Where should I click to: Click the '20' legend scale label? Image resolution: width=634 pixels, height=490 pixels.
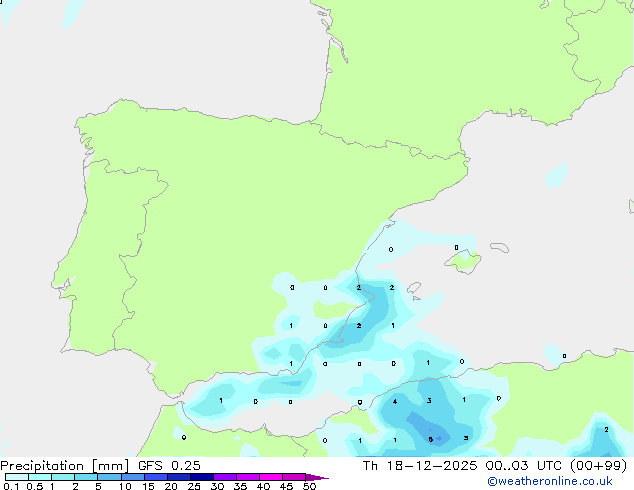pos(171,486)
